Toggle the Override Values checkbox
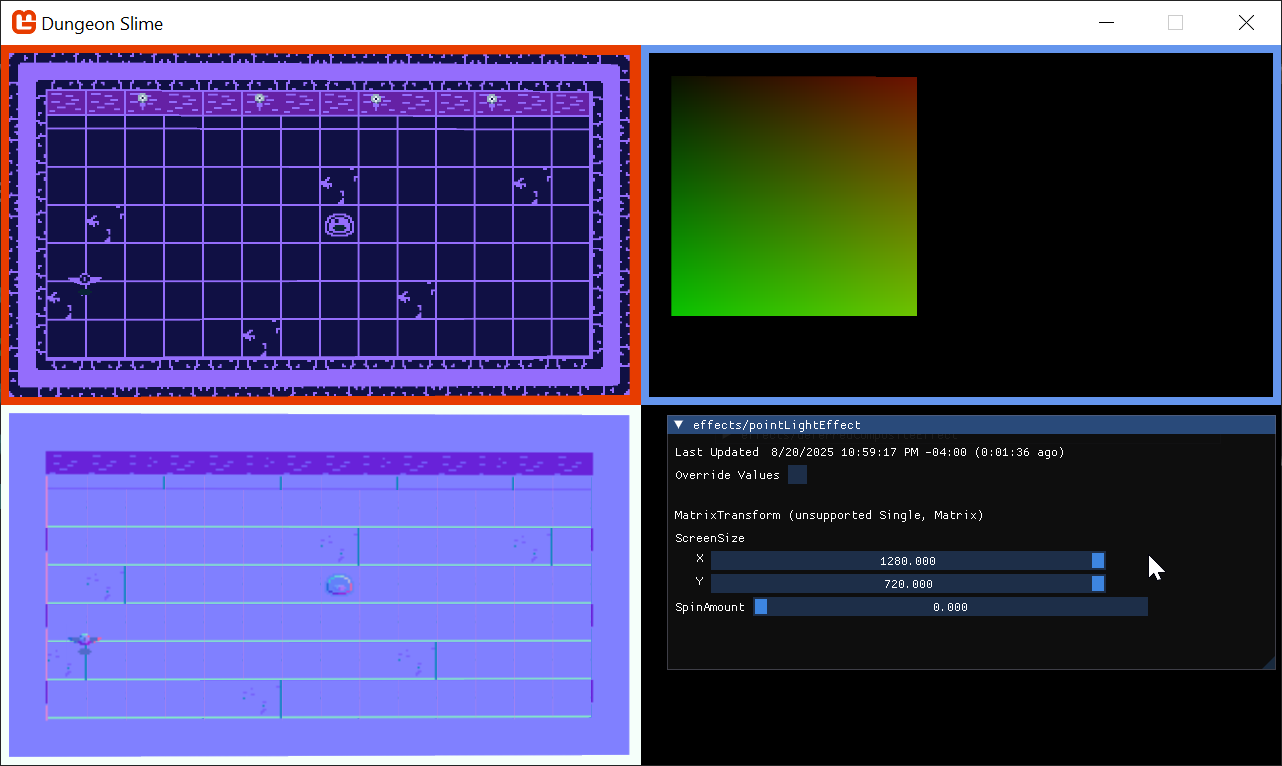This screenshot has width=1282, height=766. coord(797,475)
